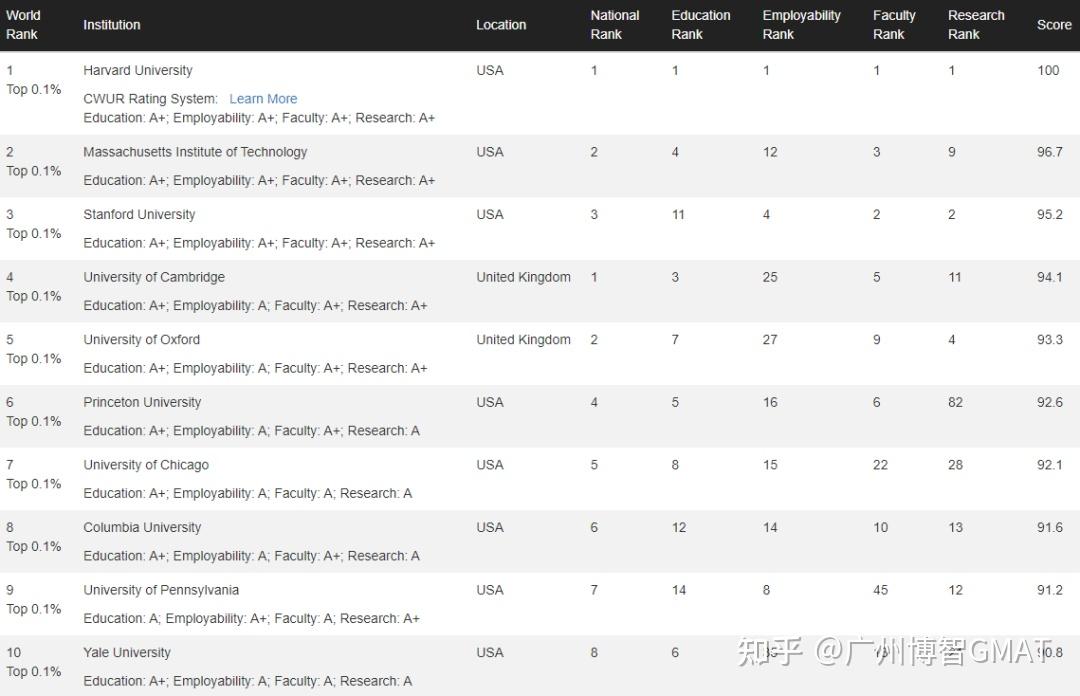Click USA location in Harvard row
The height and width of the screenshot is (696, 1080).
click(490, 70)
